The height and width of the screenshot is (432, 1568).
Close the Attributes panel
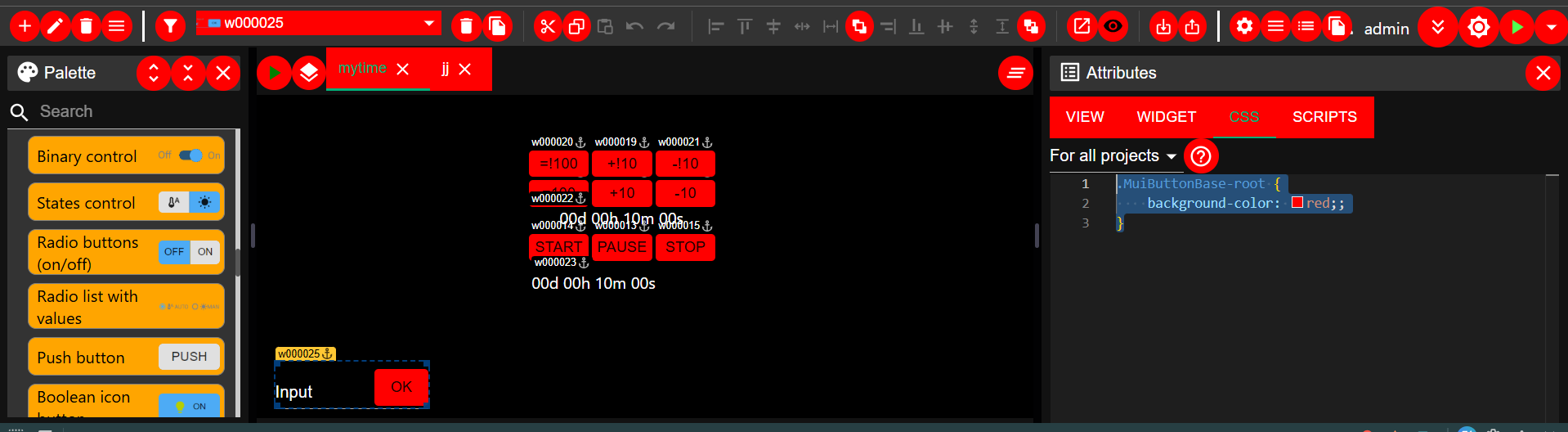1543,73
